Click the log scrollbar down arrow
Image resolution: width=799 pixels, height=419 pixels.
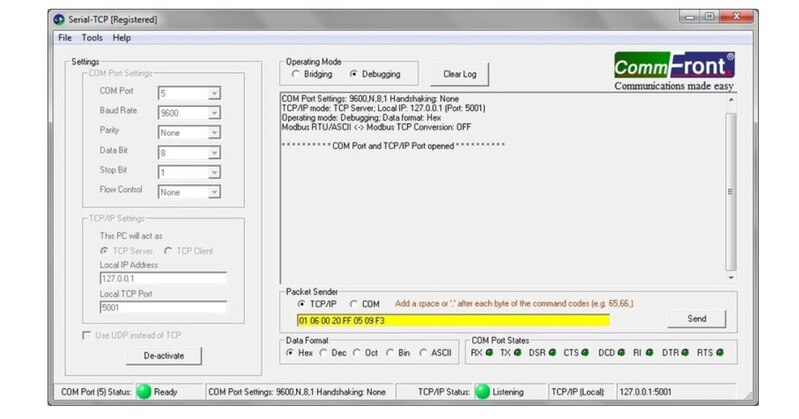point(731,278)
